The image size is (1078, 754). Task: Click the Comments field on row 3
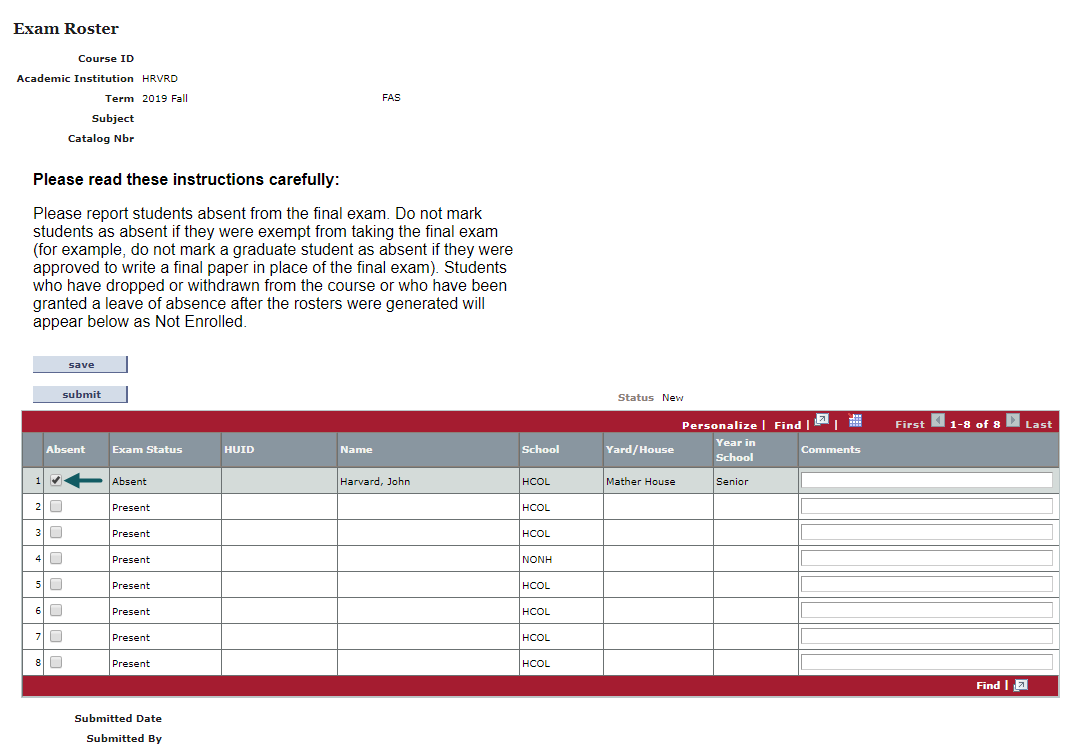925,532
